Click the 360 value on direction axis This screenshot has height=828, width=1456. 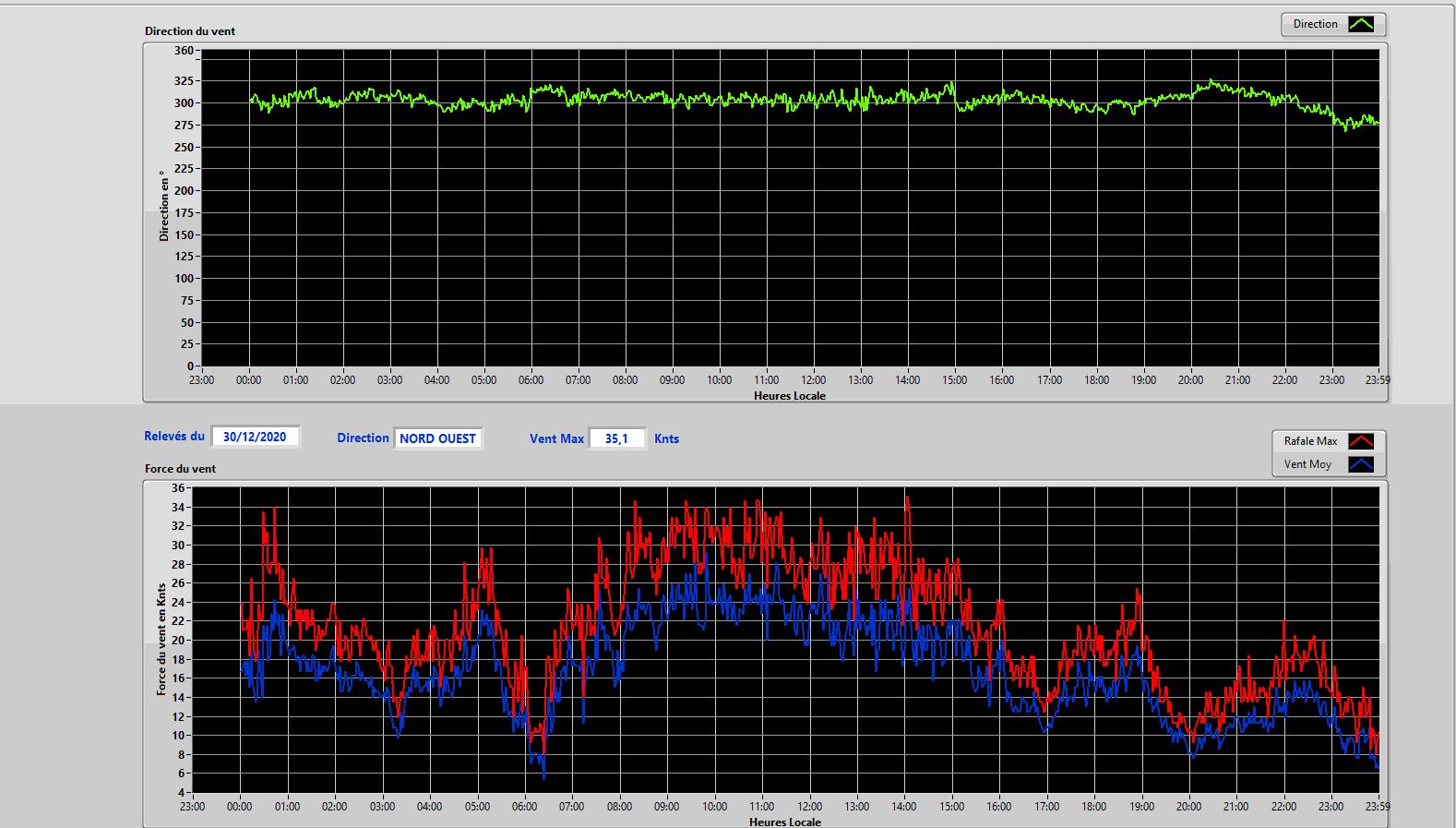pyautogui.click(x=184, y=51)
